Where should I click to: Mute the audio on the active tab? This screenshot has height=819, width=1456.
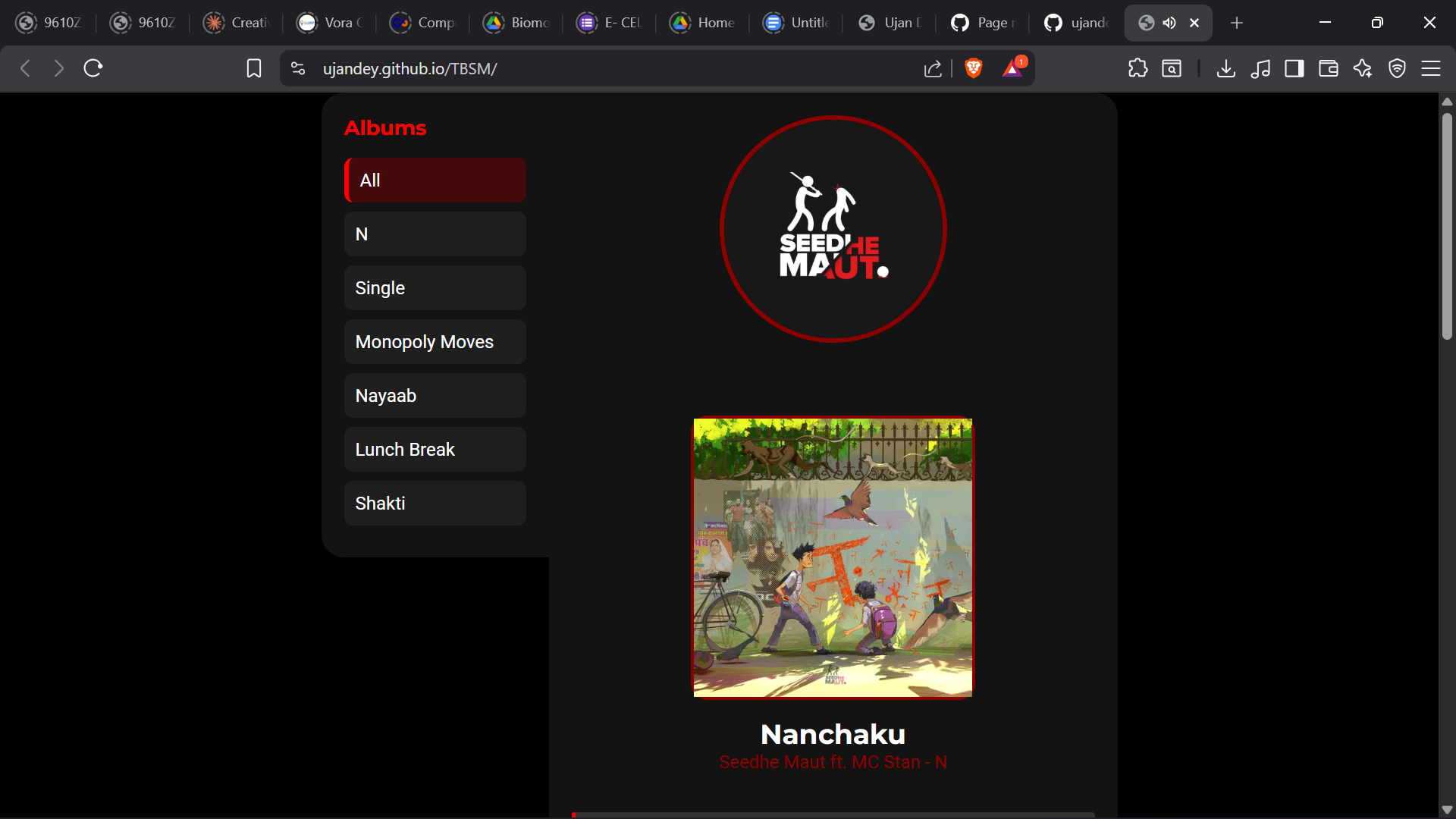click(1169, 23)
